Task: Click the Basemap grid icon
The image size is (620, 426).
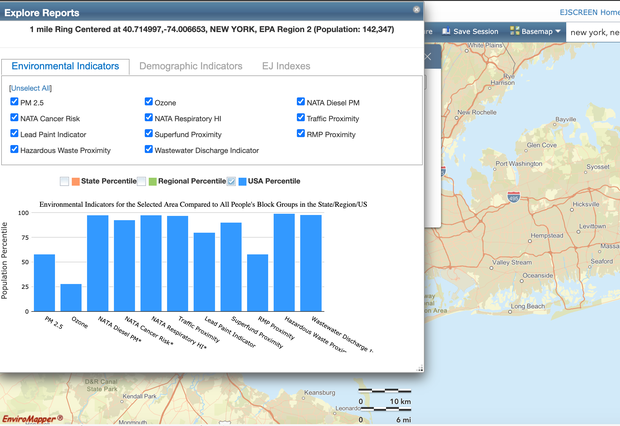Action: (514, 32)
